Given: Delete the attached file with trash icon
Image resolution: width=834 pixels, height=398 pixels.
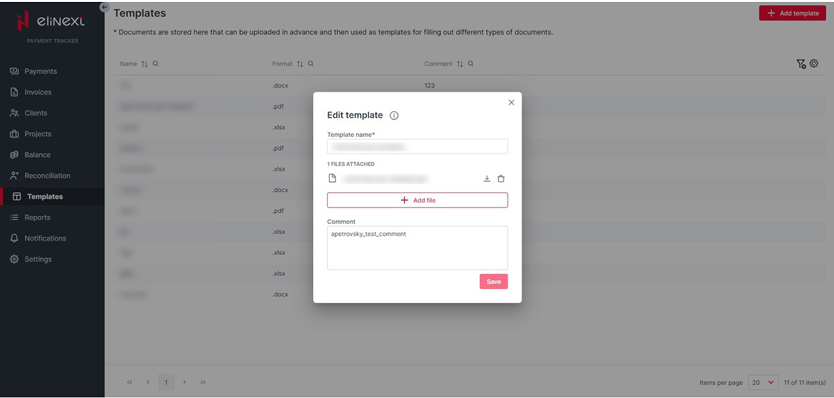Looking at the screenshot, I should pyautogui.click(x=501, y=179).
